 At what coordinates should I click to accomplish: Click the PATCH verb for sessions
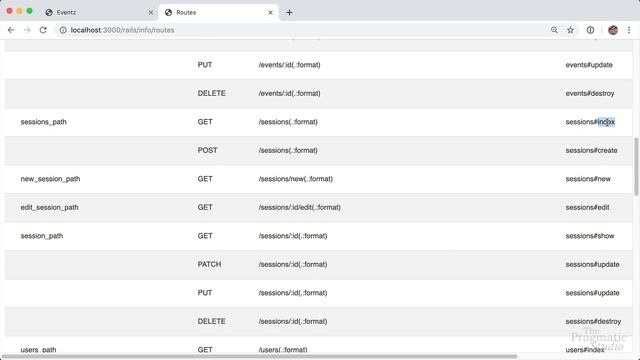pos(209,264)
